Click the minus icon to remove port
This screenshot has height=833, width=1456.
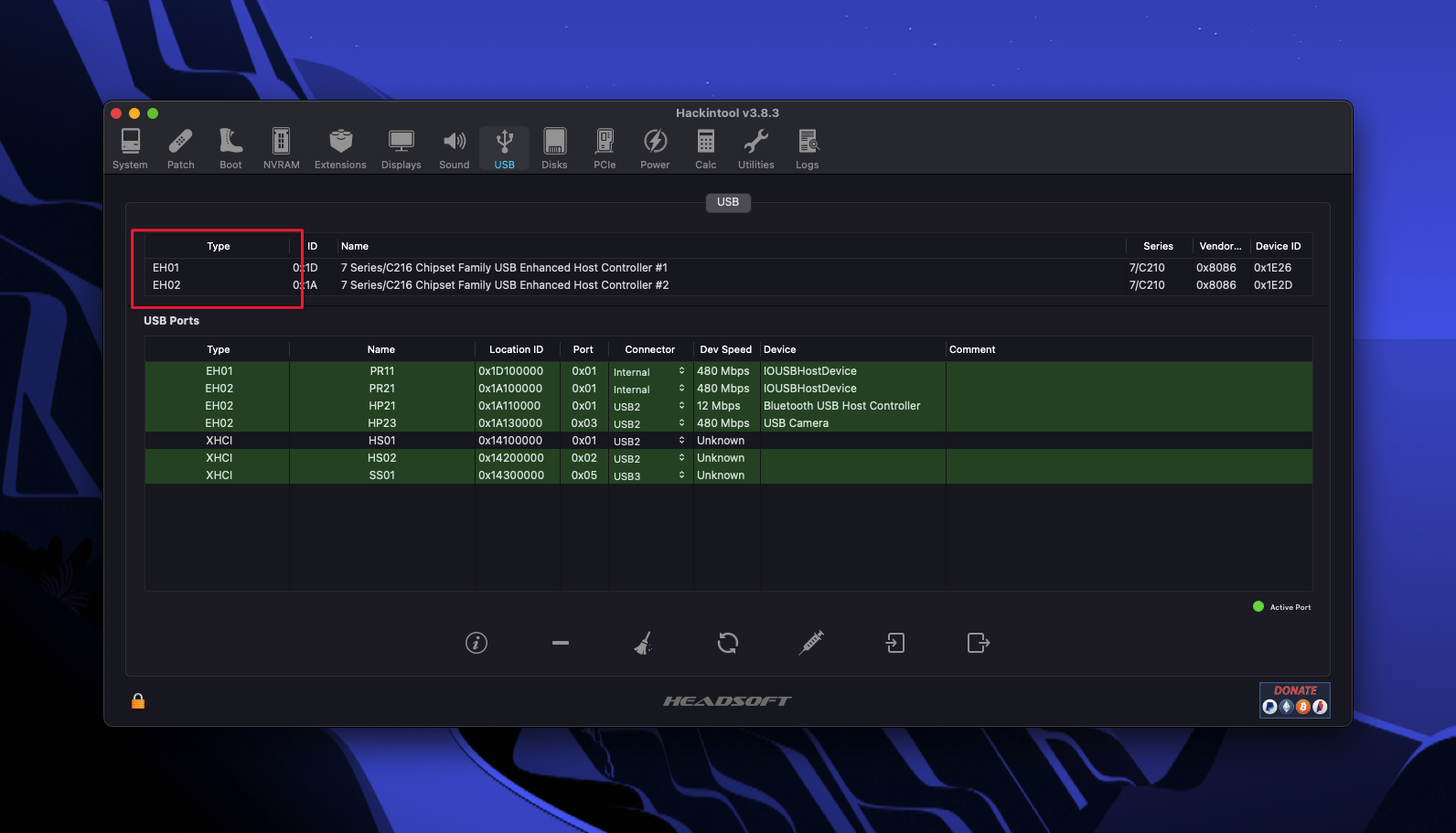coord(561,643)
